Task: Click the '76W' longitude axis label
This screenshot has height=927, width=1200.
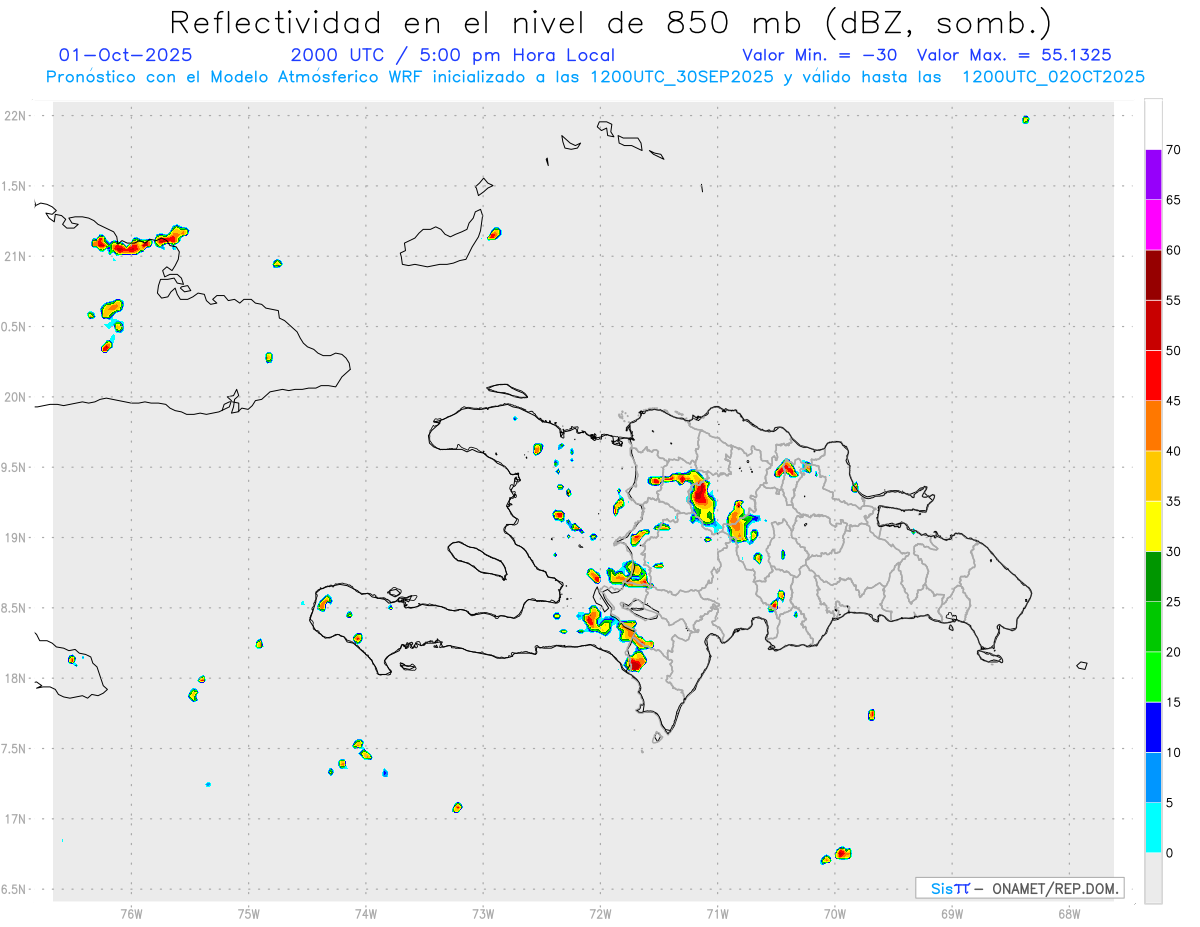Action: tap(131, 913)
